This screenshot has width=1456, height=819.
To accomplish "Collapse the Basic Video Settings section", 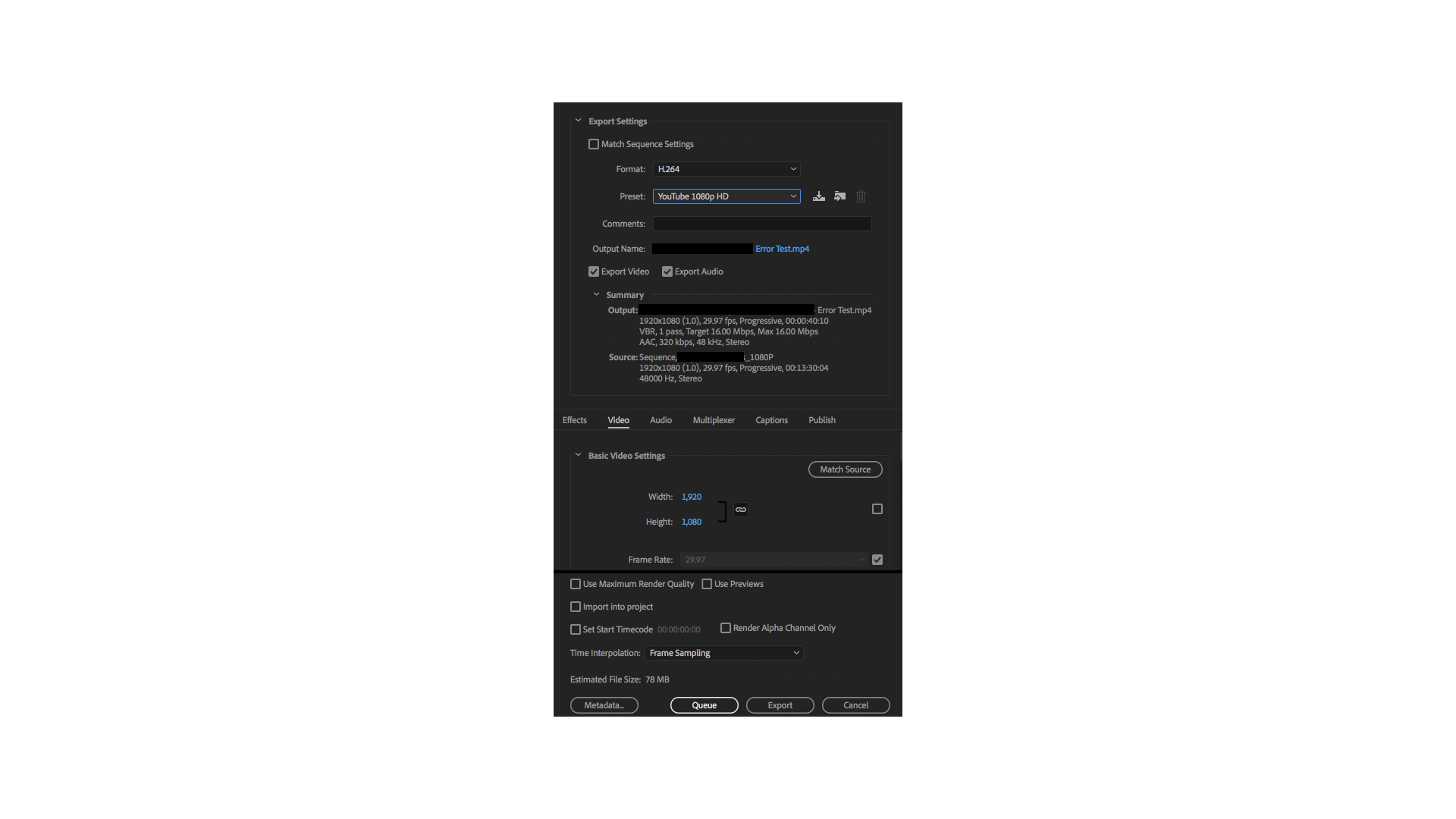I will click(x=577, y=455).
